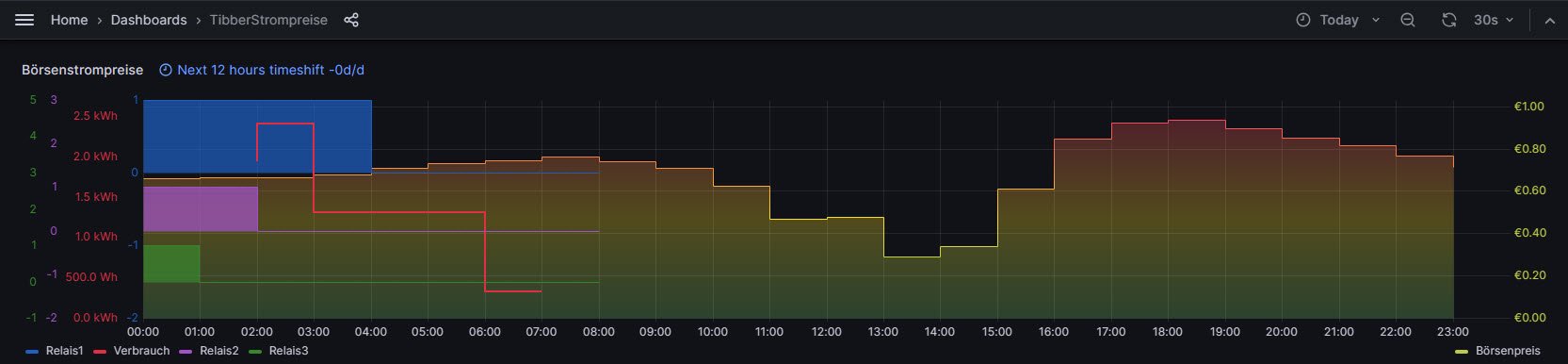Share the TibberStrompreise dashboard
The height and width of the screenshot is (364, 1568).
(x=351, y=20)
